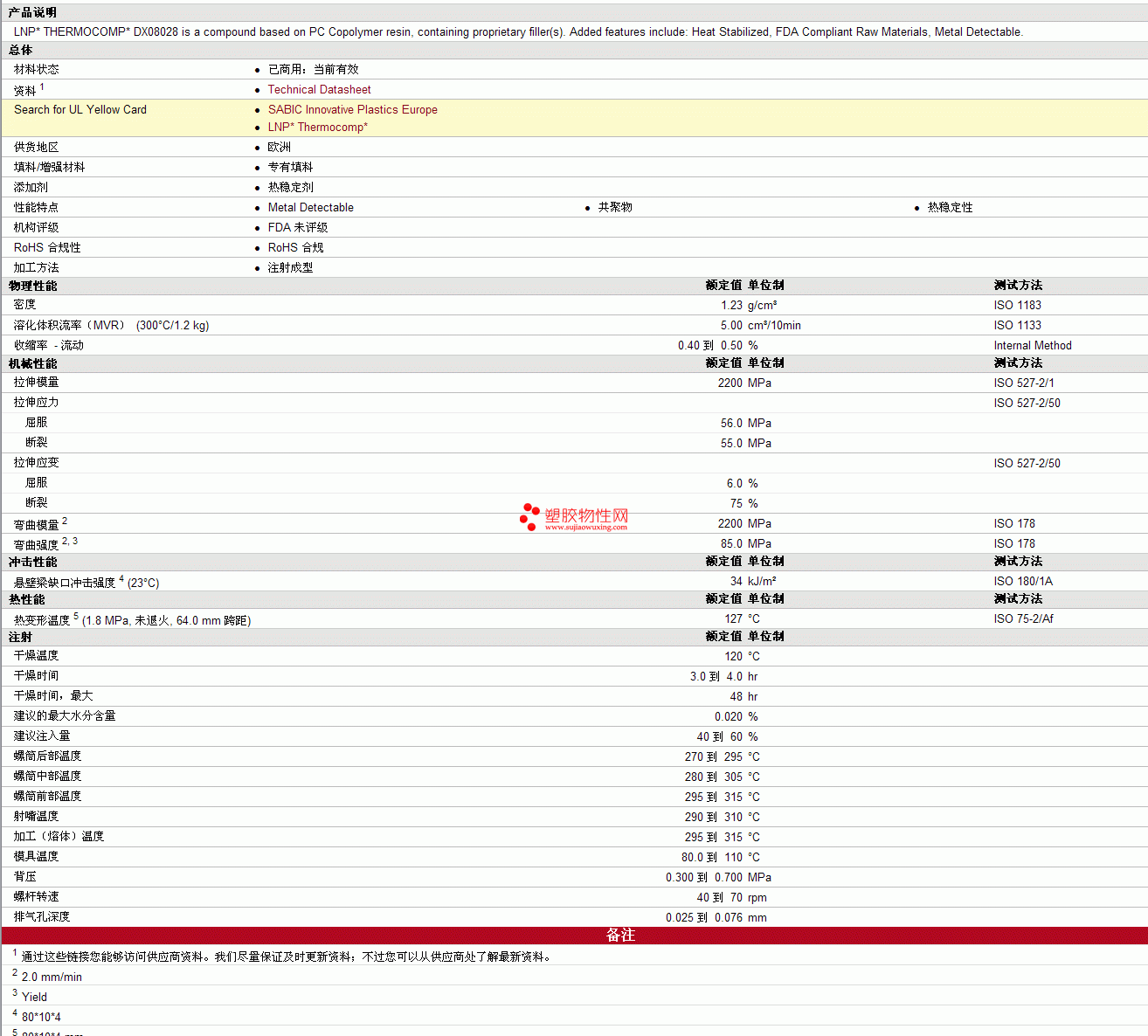The image size is (1148, 1036).
Task: Click the 背压 row label
Action: point(24,877)
